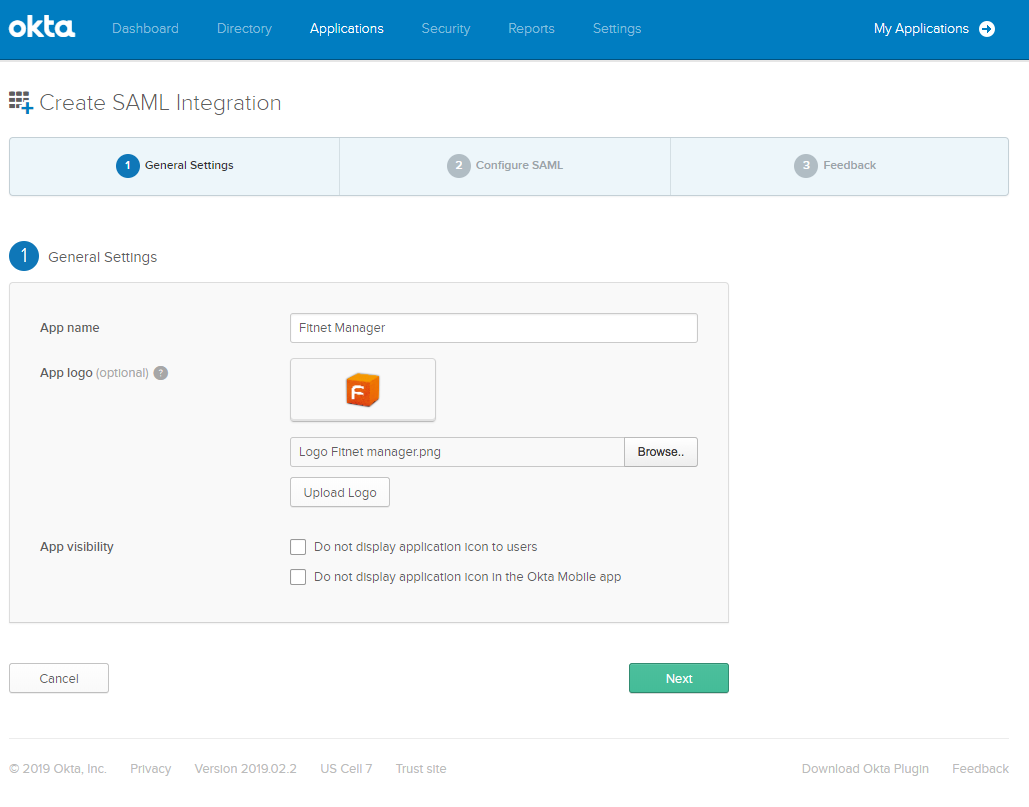Image resolution: width=1029 pixels, height=807 pixels.
Task: Click the Create SAML Integration grid icon
Action: [x=20, y=102]
